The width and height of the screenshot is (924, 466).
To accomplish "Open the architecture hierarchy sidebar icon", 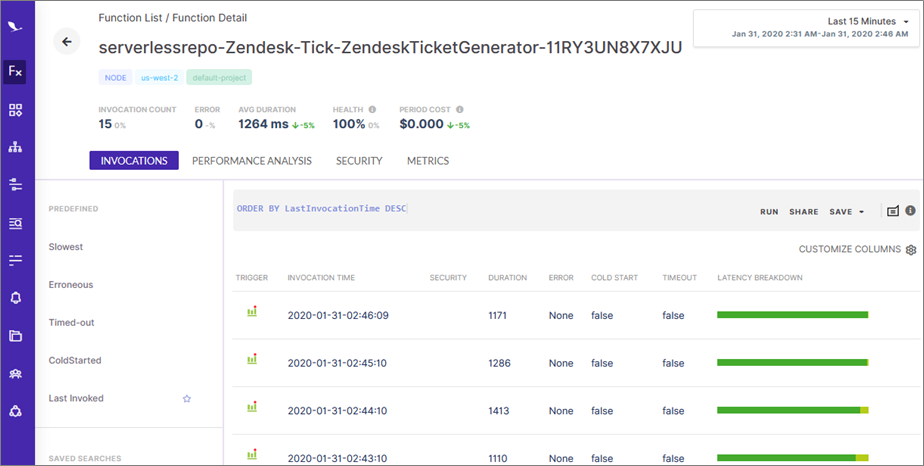I will (15, 147).
